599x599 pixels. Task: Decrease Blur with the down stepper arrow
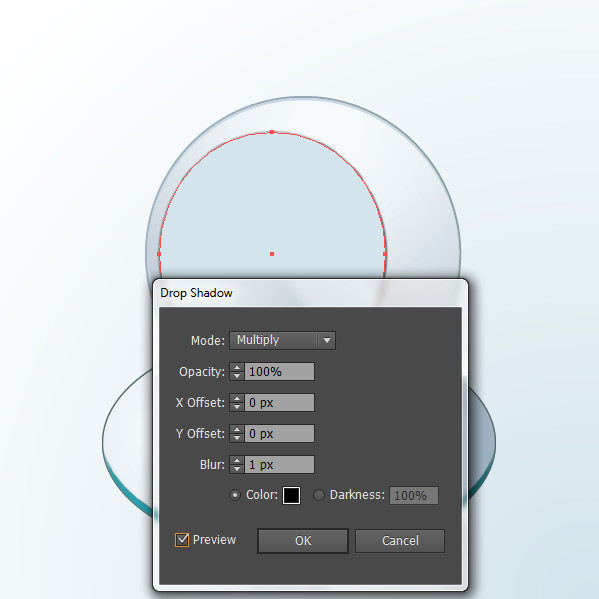point(237,469)
